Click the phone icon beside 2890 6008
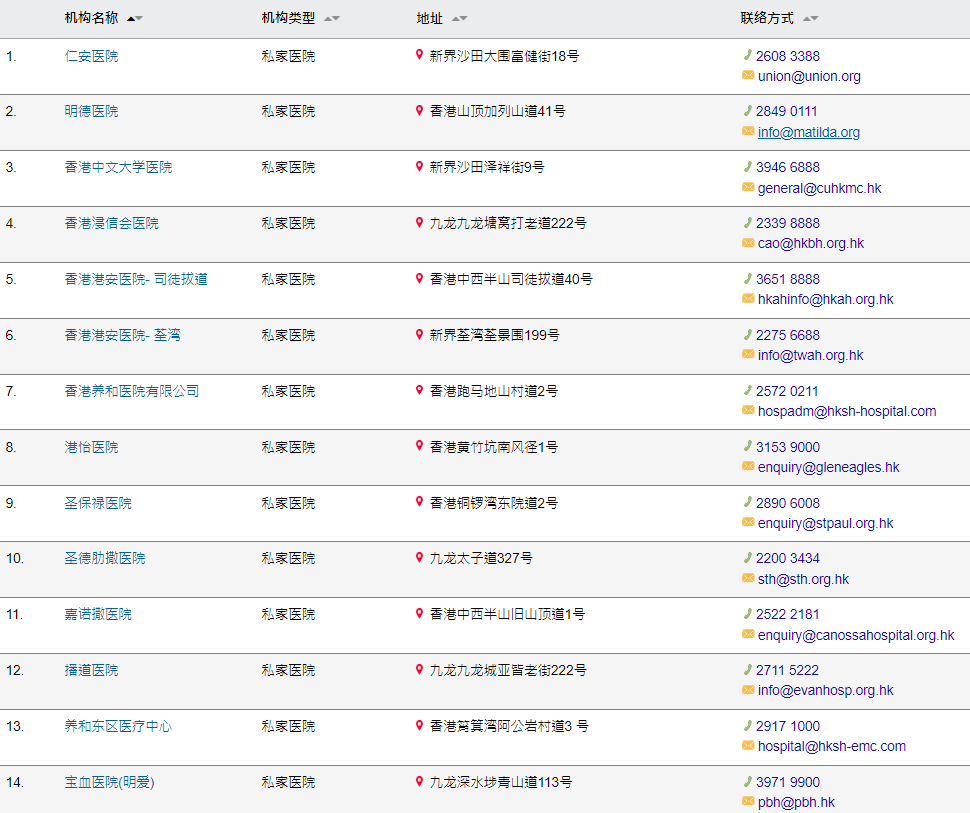970x813 pixels. pos(747,502)
